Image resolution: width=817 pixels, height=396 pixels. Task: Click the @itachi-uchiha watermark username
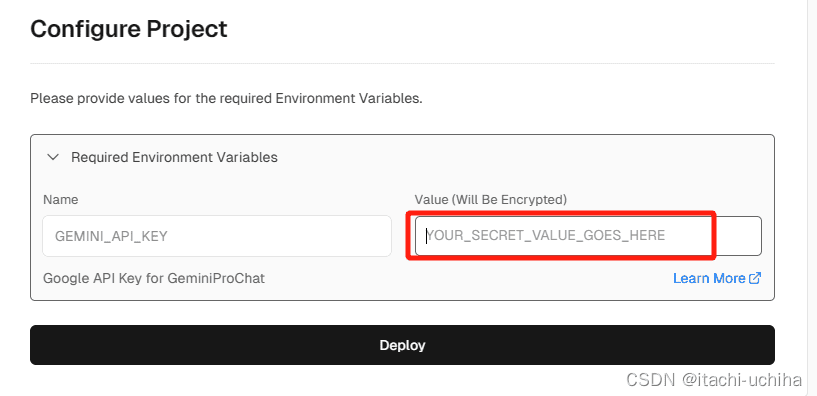pos(741,380)
